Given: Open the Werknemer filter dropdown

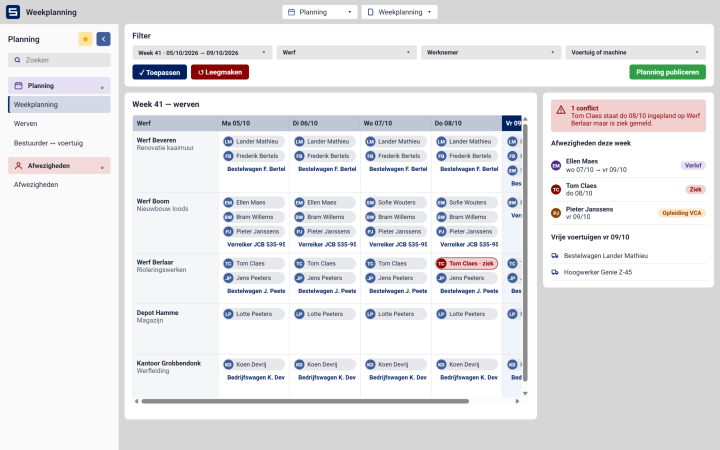Looking at the screenshot, I should pyautogui.click(x=491, y=52).
